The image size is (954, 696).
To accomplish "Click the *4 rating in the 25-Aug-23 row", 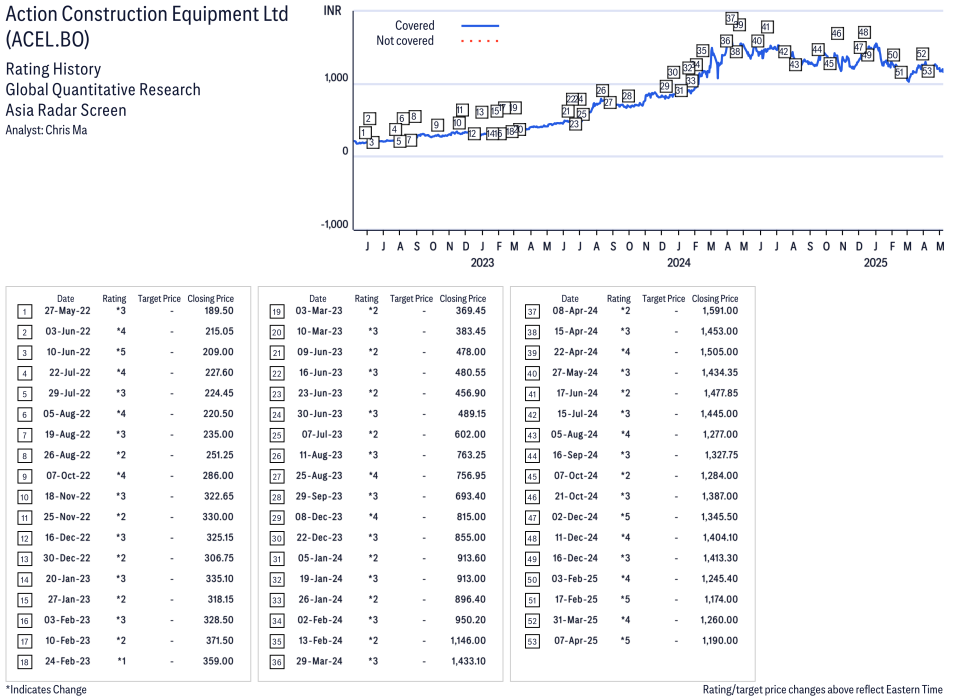I will pos(373,476).
